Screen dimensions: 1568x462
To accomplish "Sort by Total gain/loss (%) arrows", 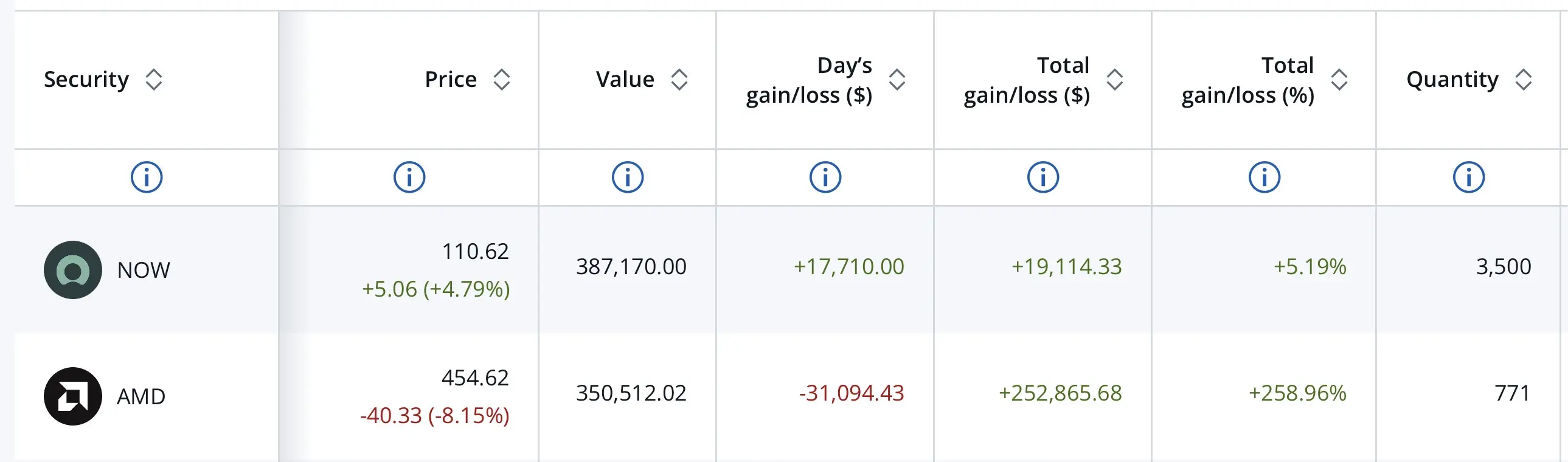I will (x=1339, y=79).
